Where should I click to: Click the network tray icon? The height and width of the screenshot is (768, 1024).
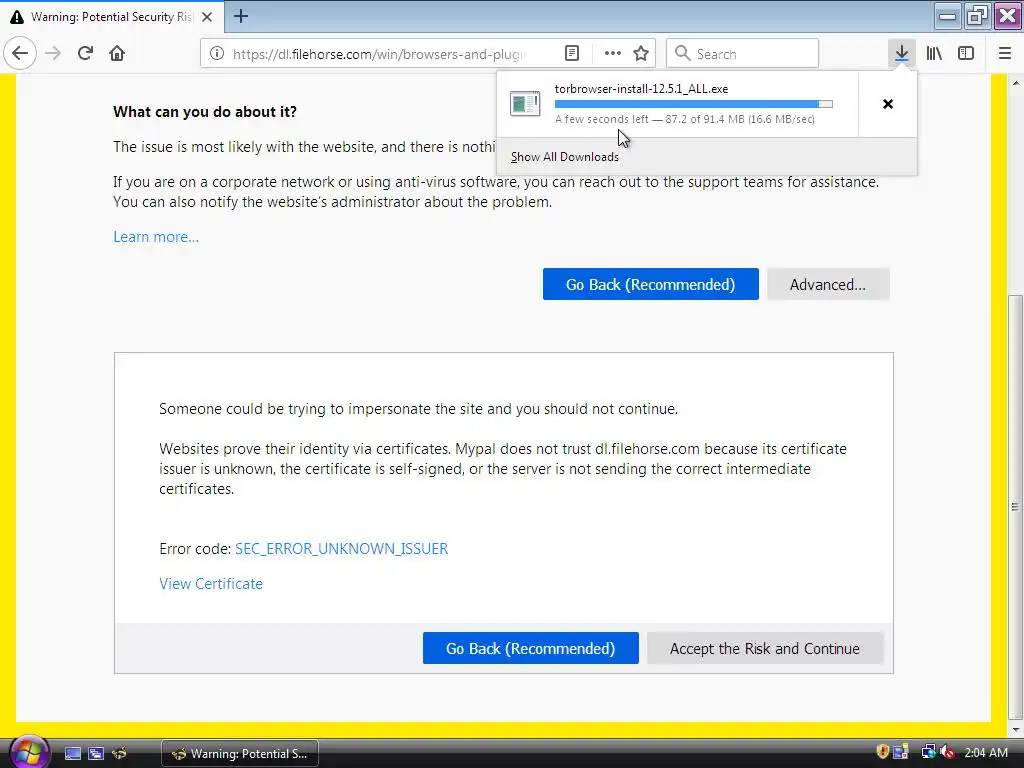pyautogui.click(x=927, y=752)
